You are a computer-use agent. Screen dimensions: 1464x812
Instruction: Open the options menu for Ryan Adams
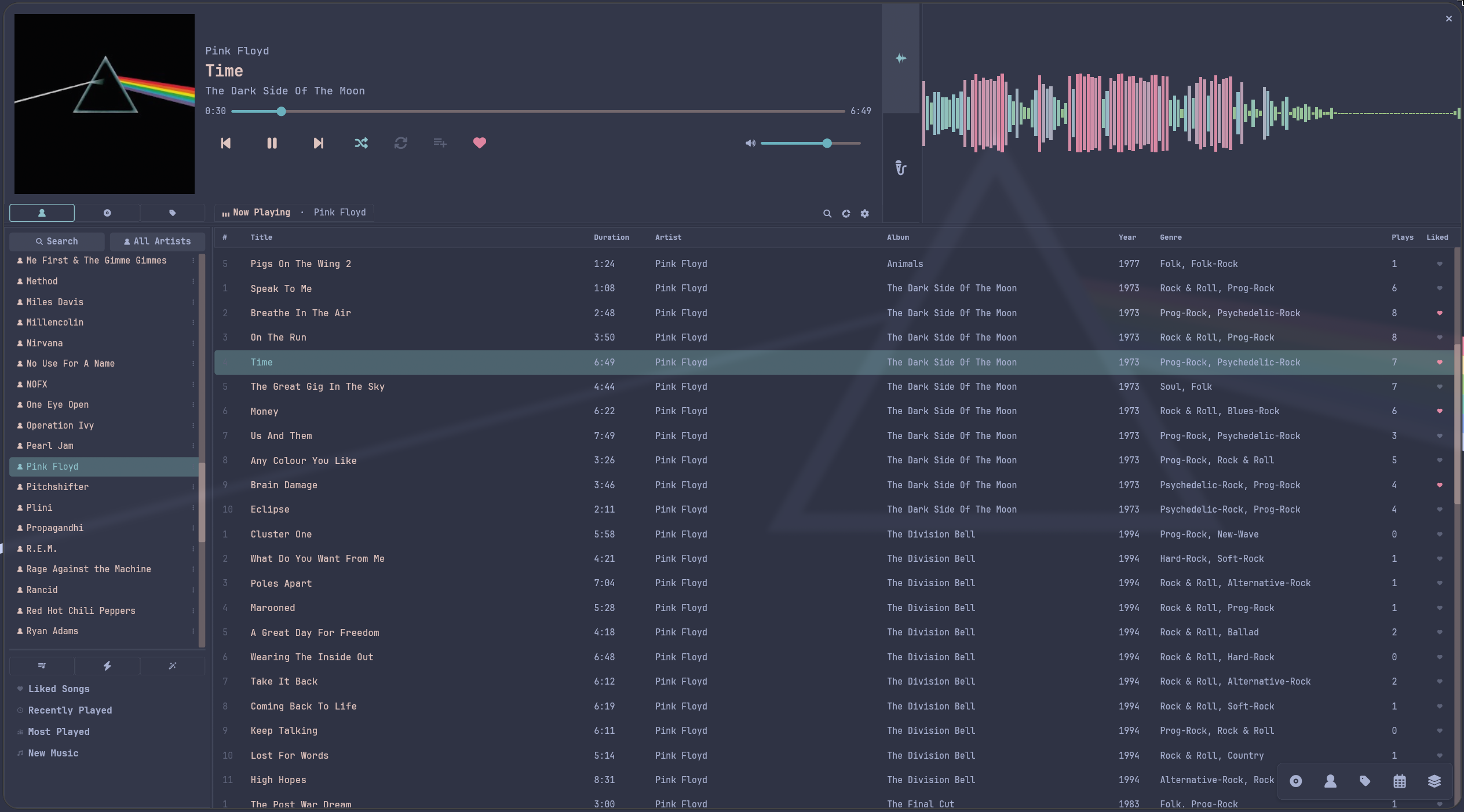194,631
